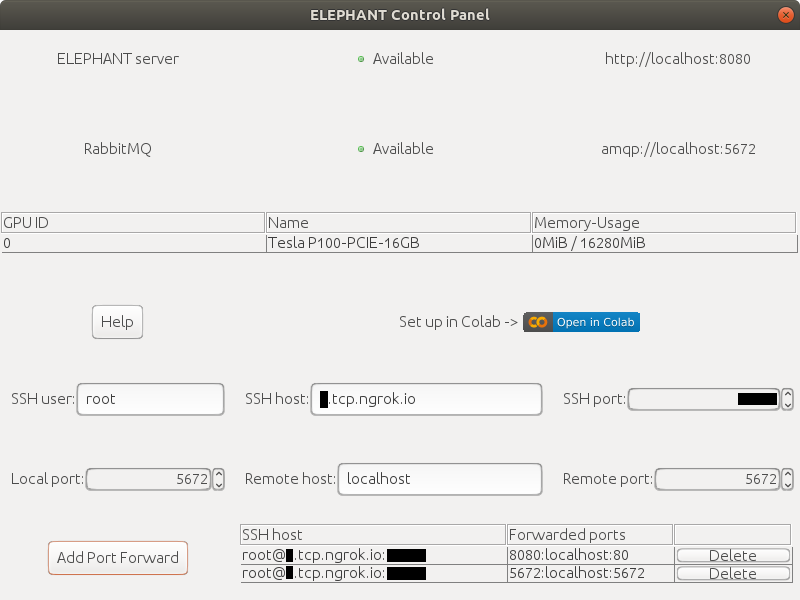The image size is (800, 600).
Task: Open the Open in Colab badge
Action: pyautogui.click(x=582, y=322)
